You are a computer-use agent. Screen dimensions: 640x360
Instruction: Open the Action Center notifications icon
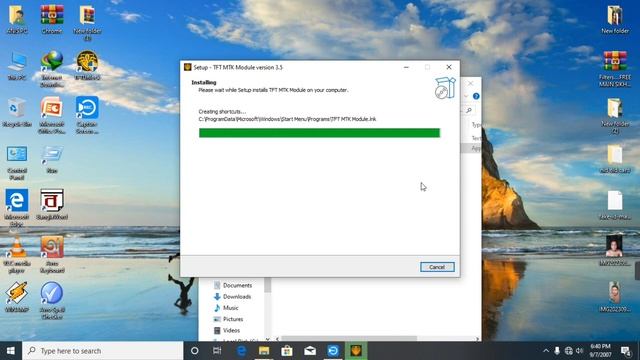626,351
